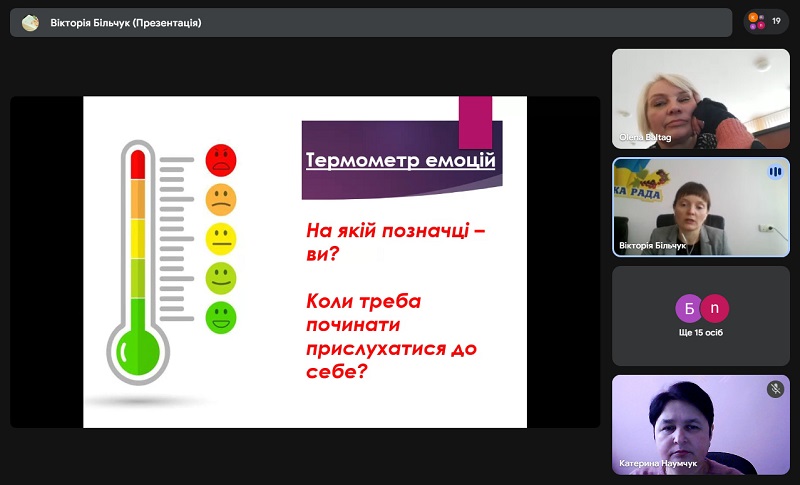Click the yellow neutral face emoji
This screenshot has height=485, width=800.
220,238
